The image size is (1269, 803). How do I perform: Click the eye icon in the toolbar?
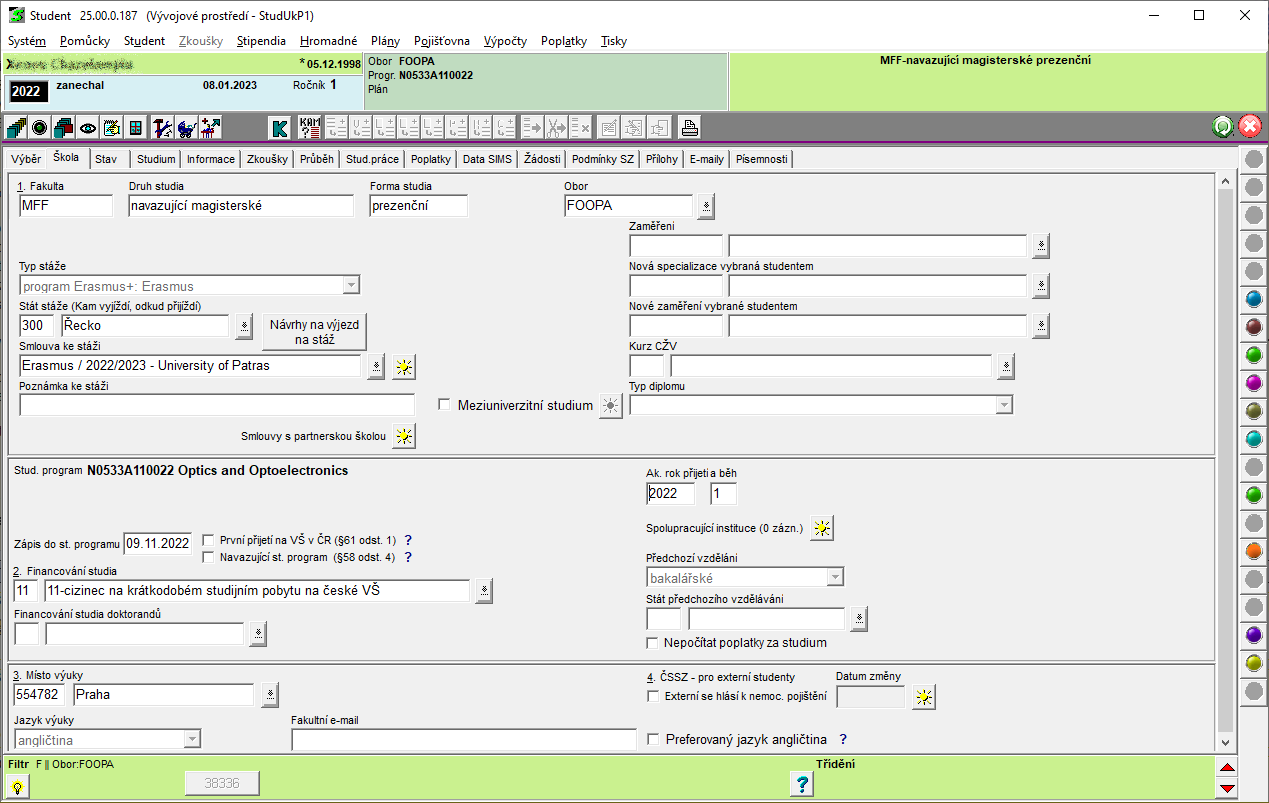click(x=88, y=128)
